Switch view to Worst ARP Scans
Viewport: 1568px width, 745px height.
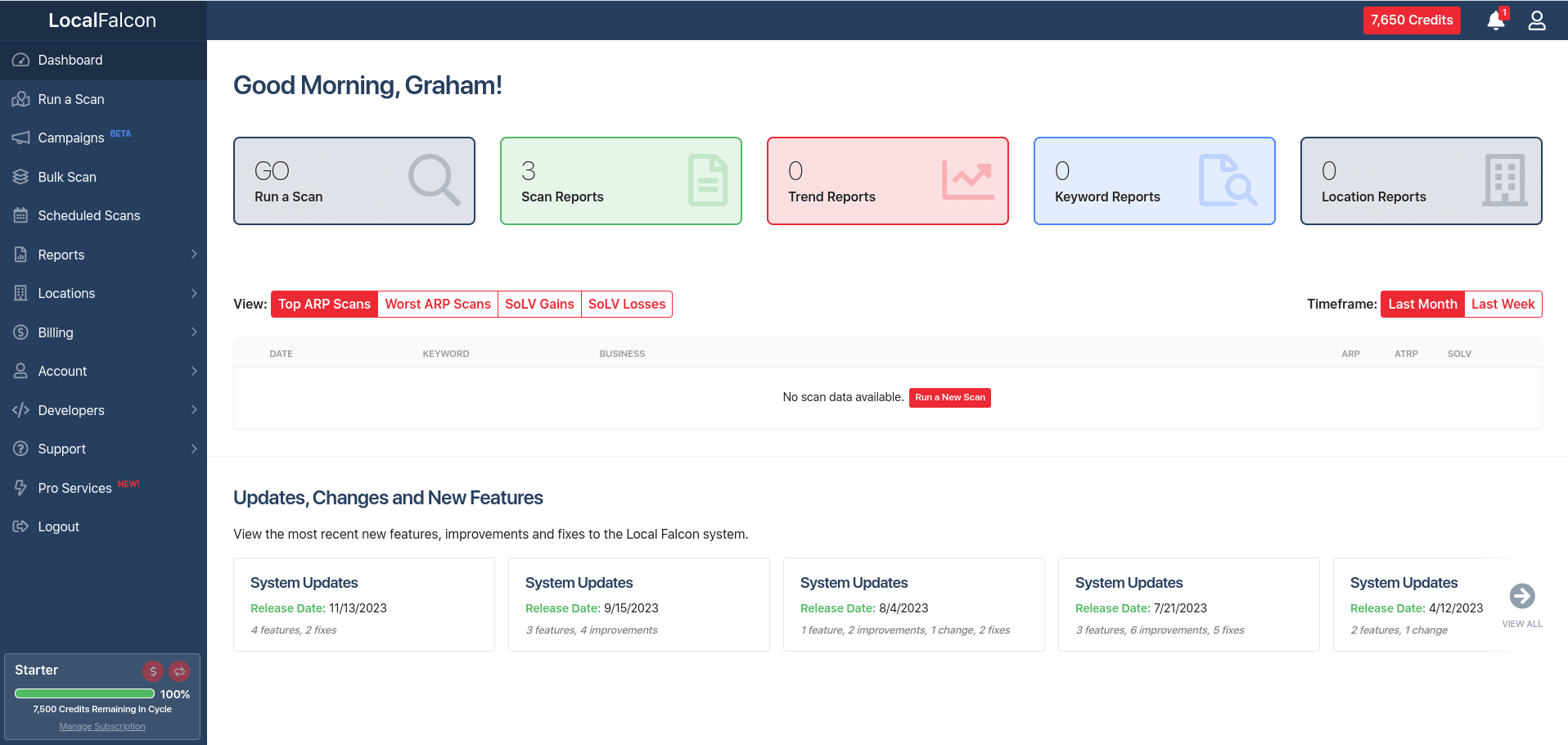[x=438, y=304]
